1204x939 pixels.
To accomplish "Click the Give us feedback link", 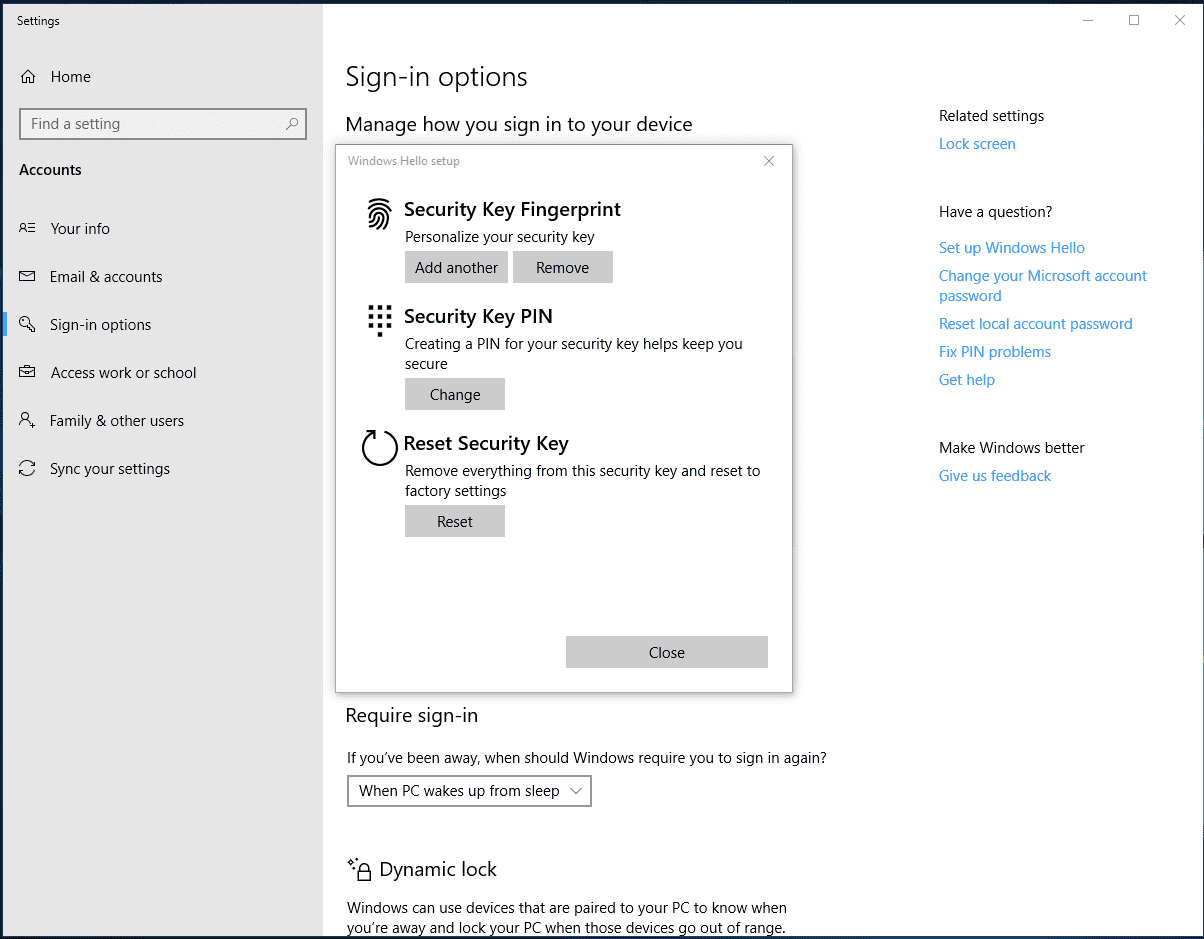I will pos(994,476).
